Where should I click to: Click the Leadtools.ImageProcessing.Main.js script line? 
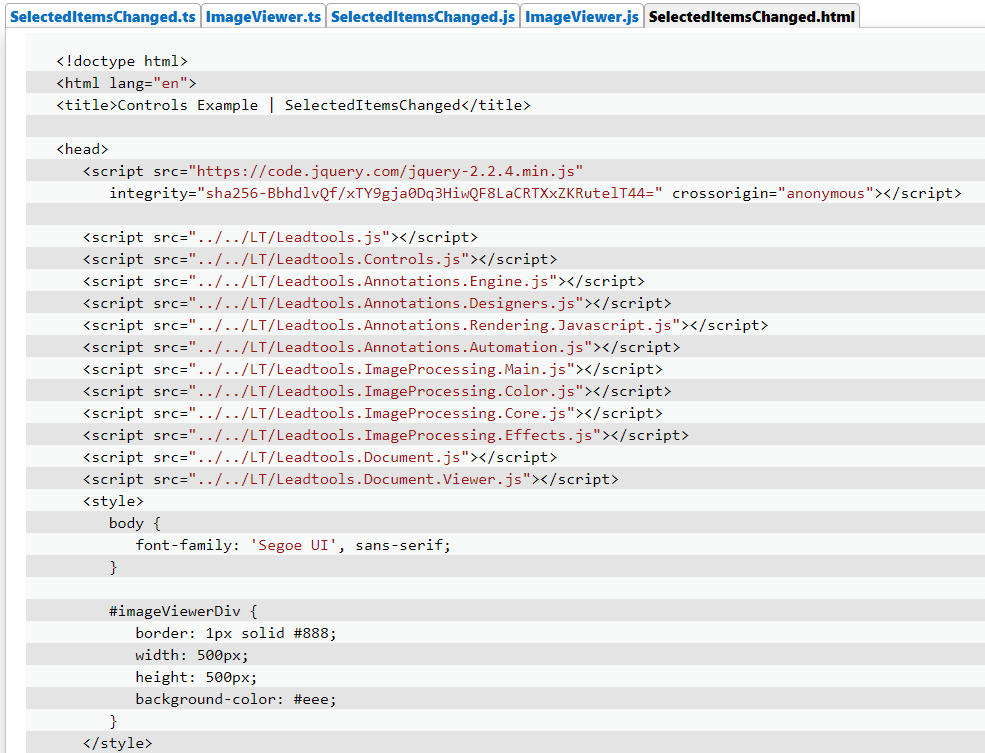[373, 369]
